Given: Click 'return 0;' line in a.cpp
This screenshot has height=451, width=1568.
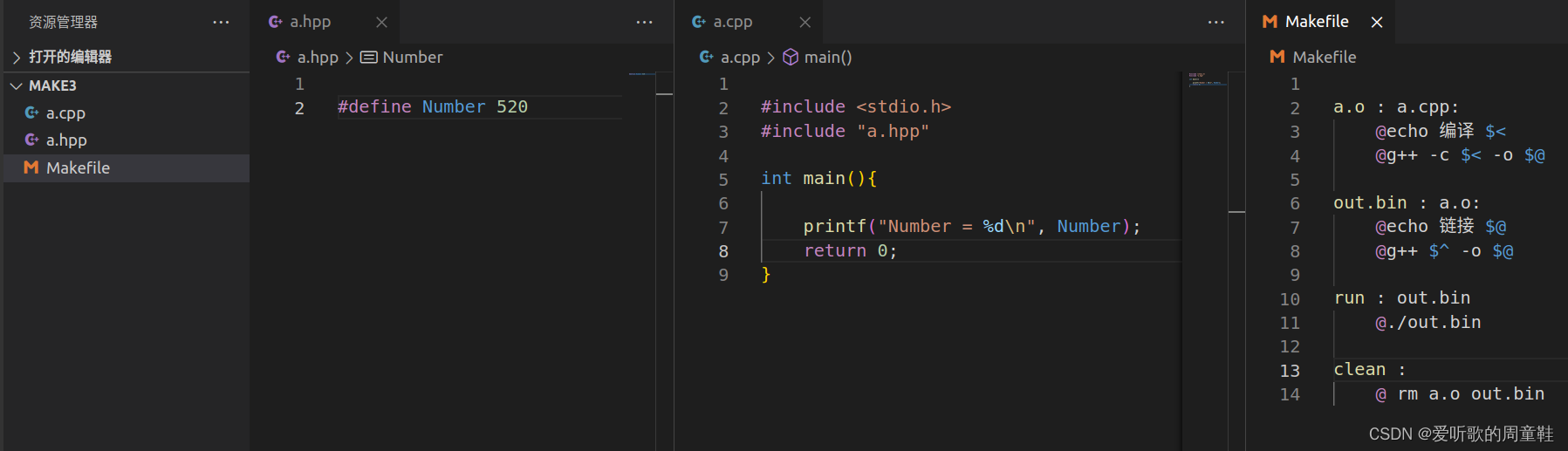Looking at the screenshot, I should point(851,250).
